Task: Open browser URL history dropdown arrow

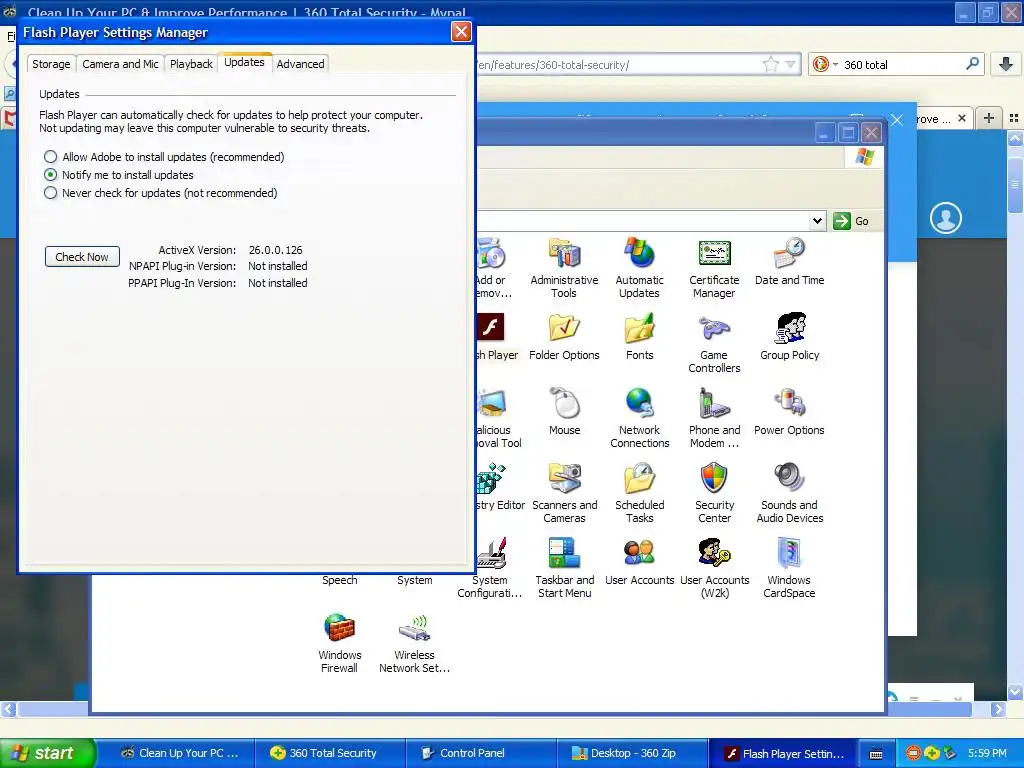Action: 791,65
